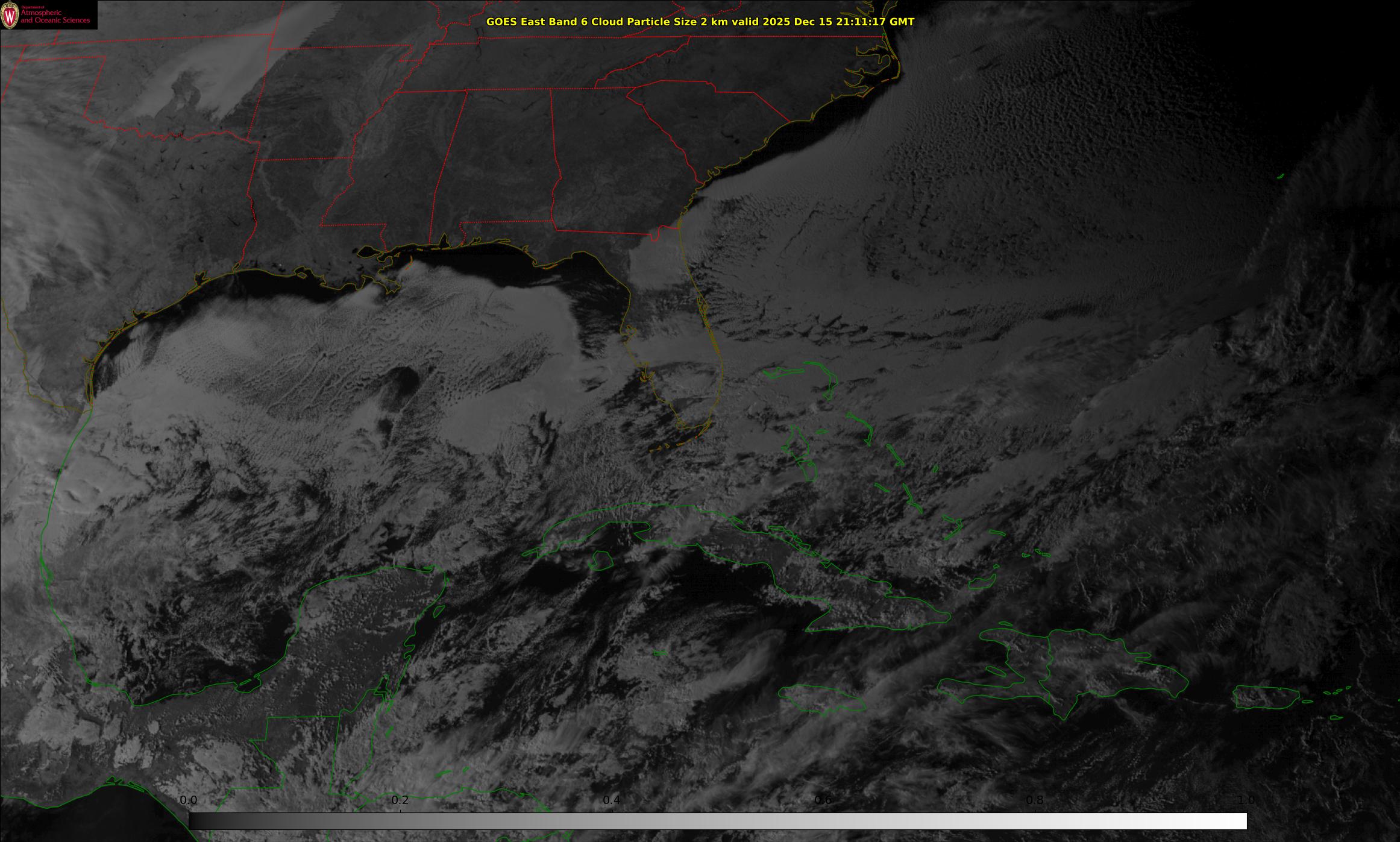Viewport: 1400px width, 842px height.
Task: Click the island of Jamaica outline
Action: (821, 697)
